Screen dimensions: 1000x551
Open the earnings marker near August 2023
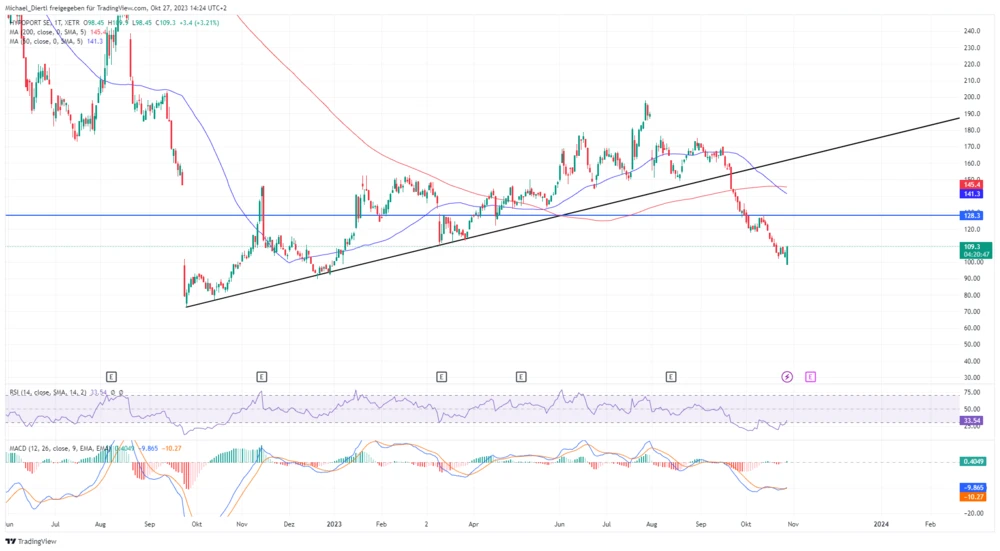[x=671, y=376]
